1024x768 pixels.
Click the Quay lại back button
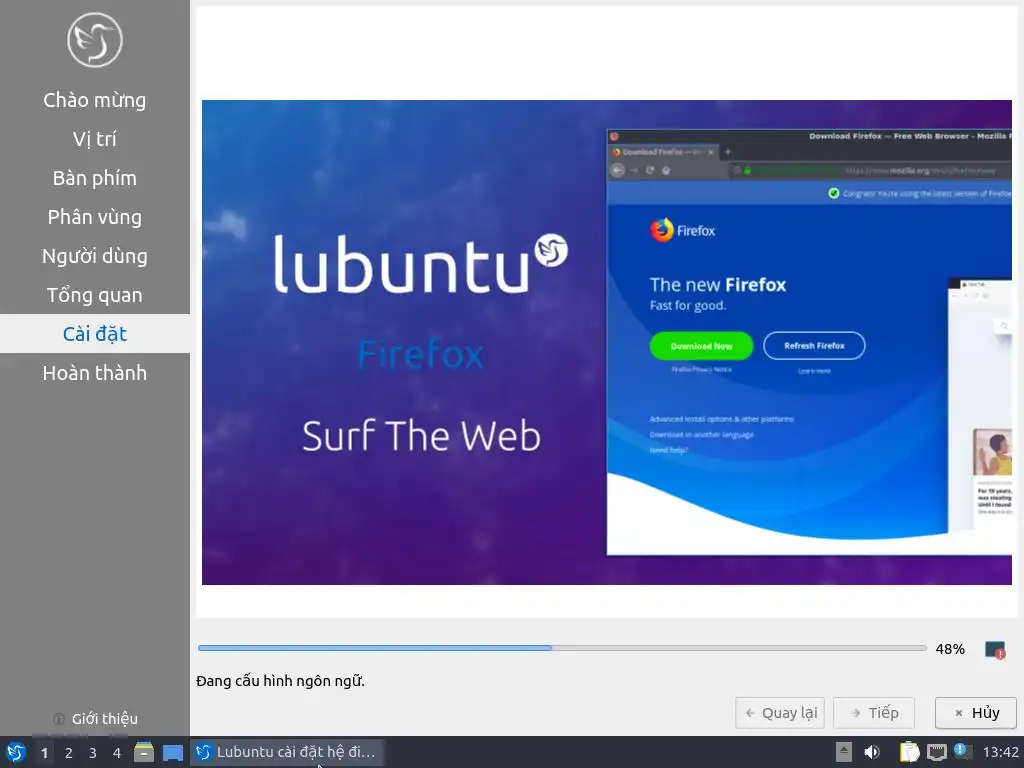(780, 713)
